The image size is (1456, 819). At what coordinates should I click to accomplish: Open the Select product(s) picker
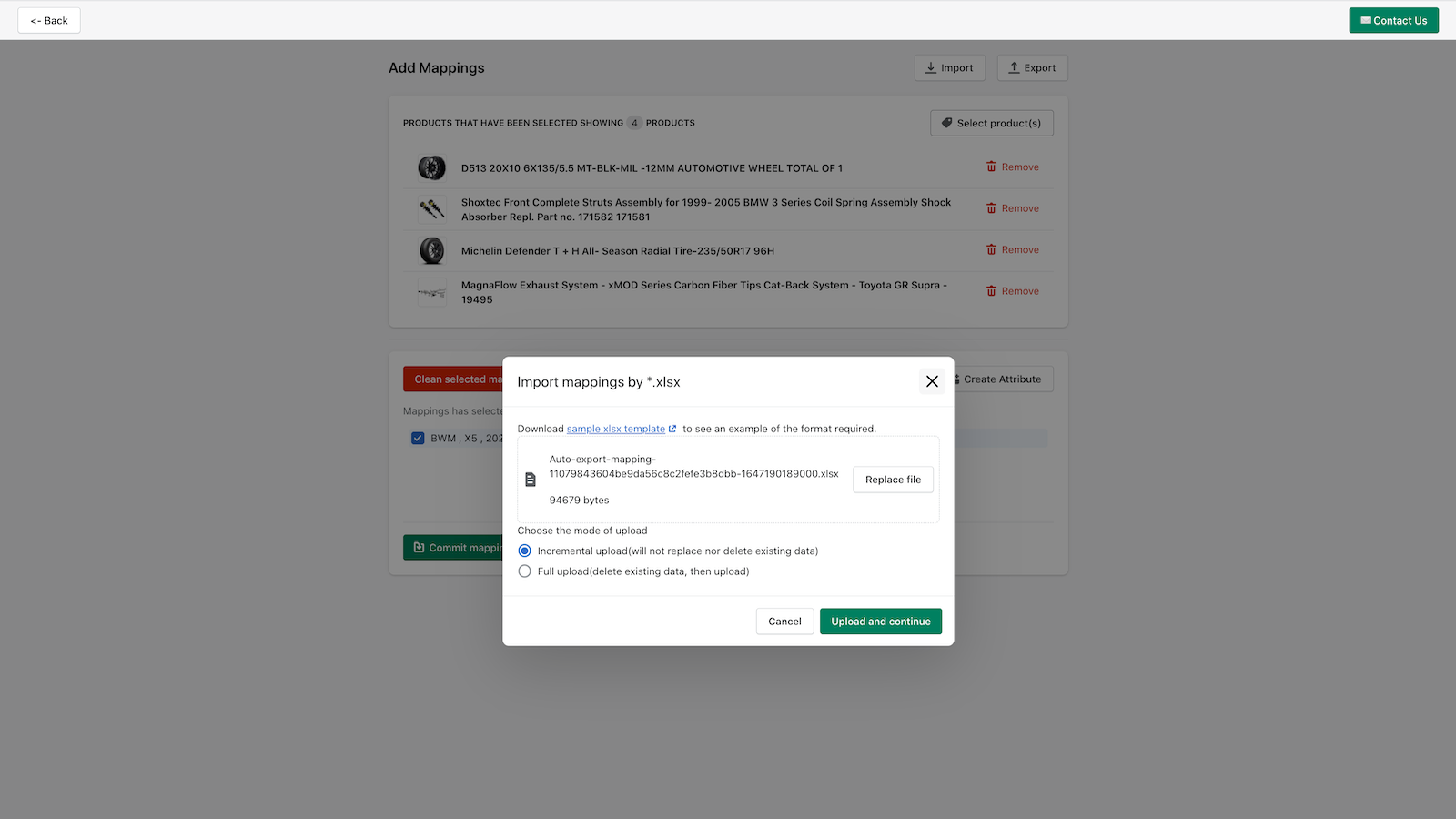991,123
